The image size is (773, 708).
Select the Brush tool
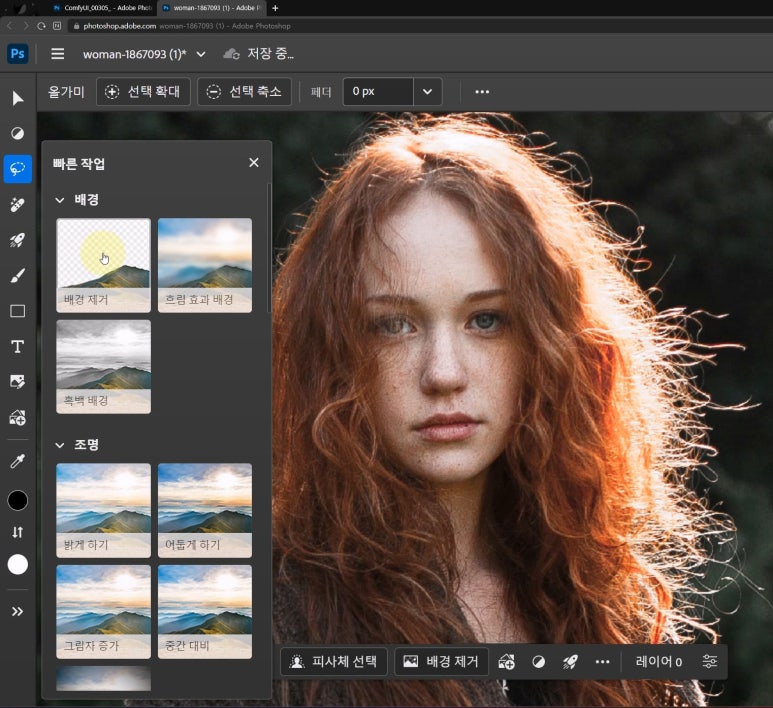click(x=18, y=276)
